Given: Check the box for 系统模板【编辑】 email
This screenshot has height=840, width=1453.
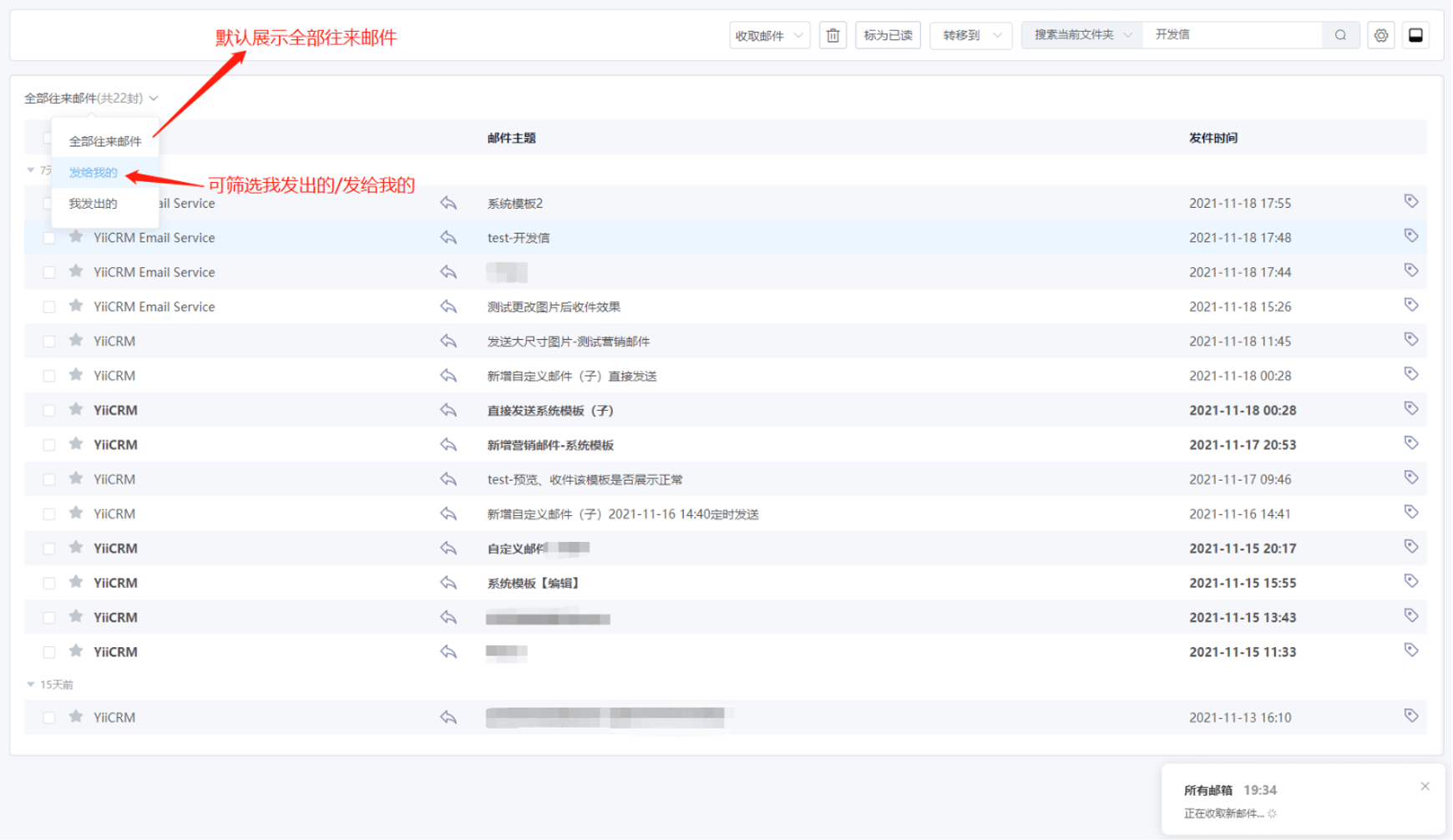Looking at the screenshot, I should pos(49,583).
